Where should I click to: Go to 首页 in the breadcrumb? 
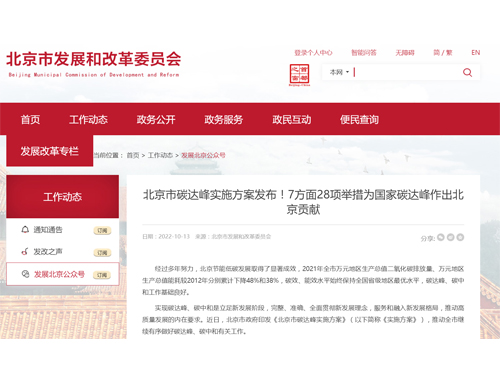(x=133, y=155)
